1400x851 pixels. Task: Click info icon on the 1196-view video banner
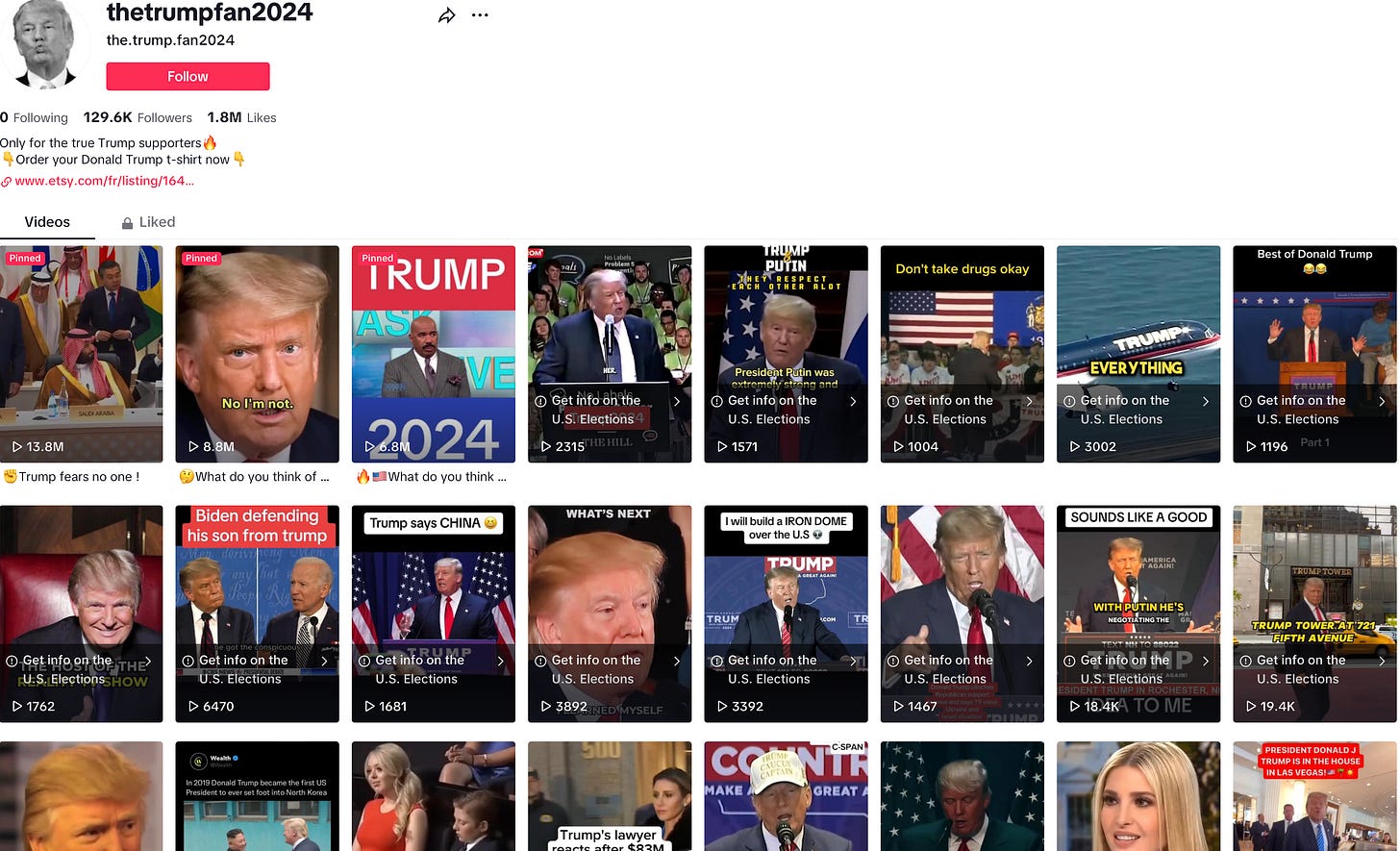(1246, 402)
